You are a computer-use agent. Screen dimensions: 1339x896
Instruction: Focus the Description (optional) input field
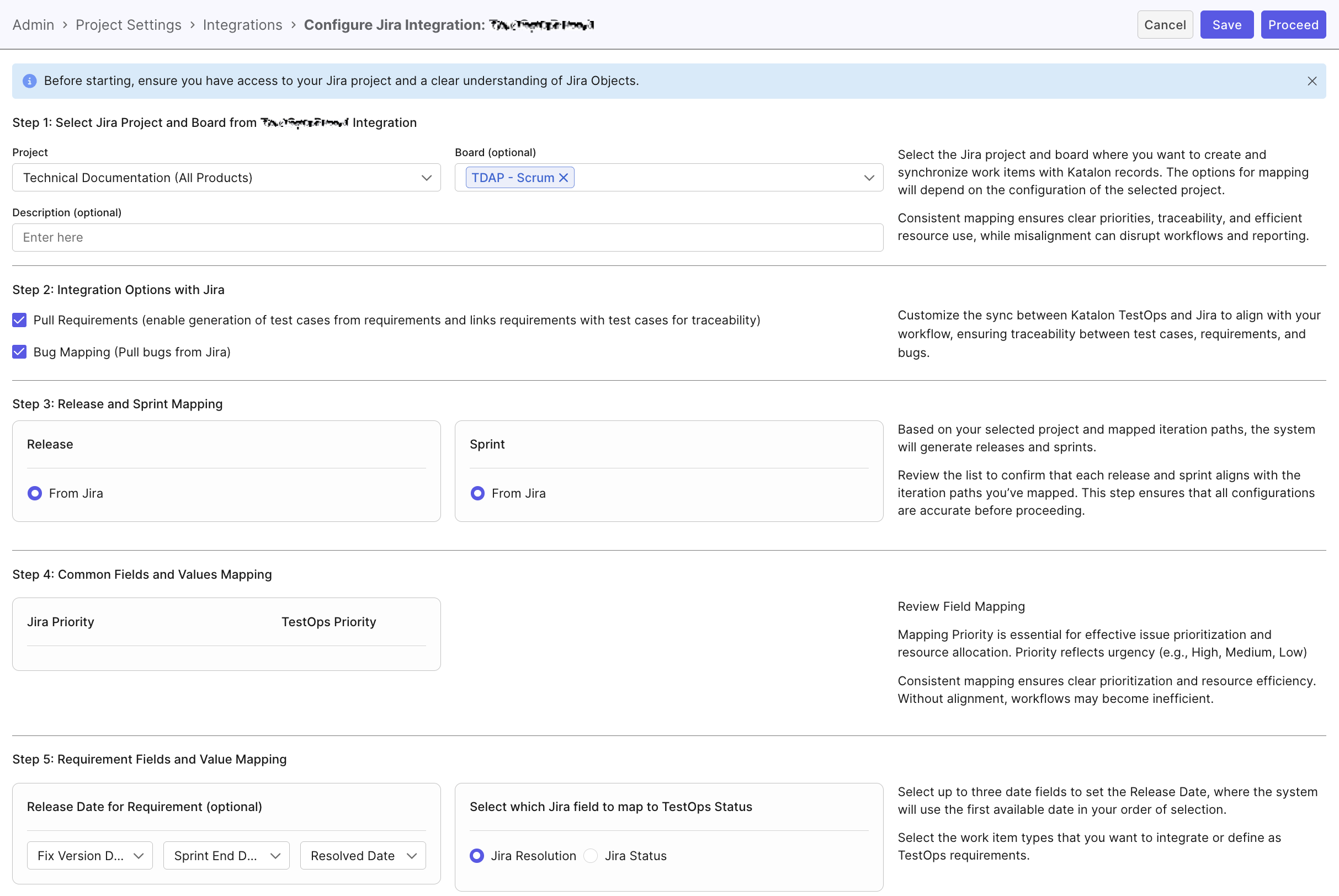(x=448, y=237)
